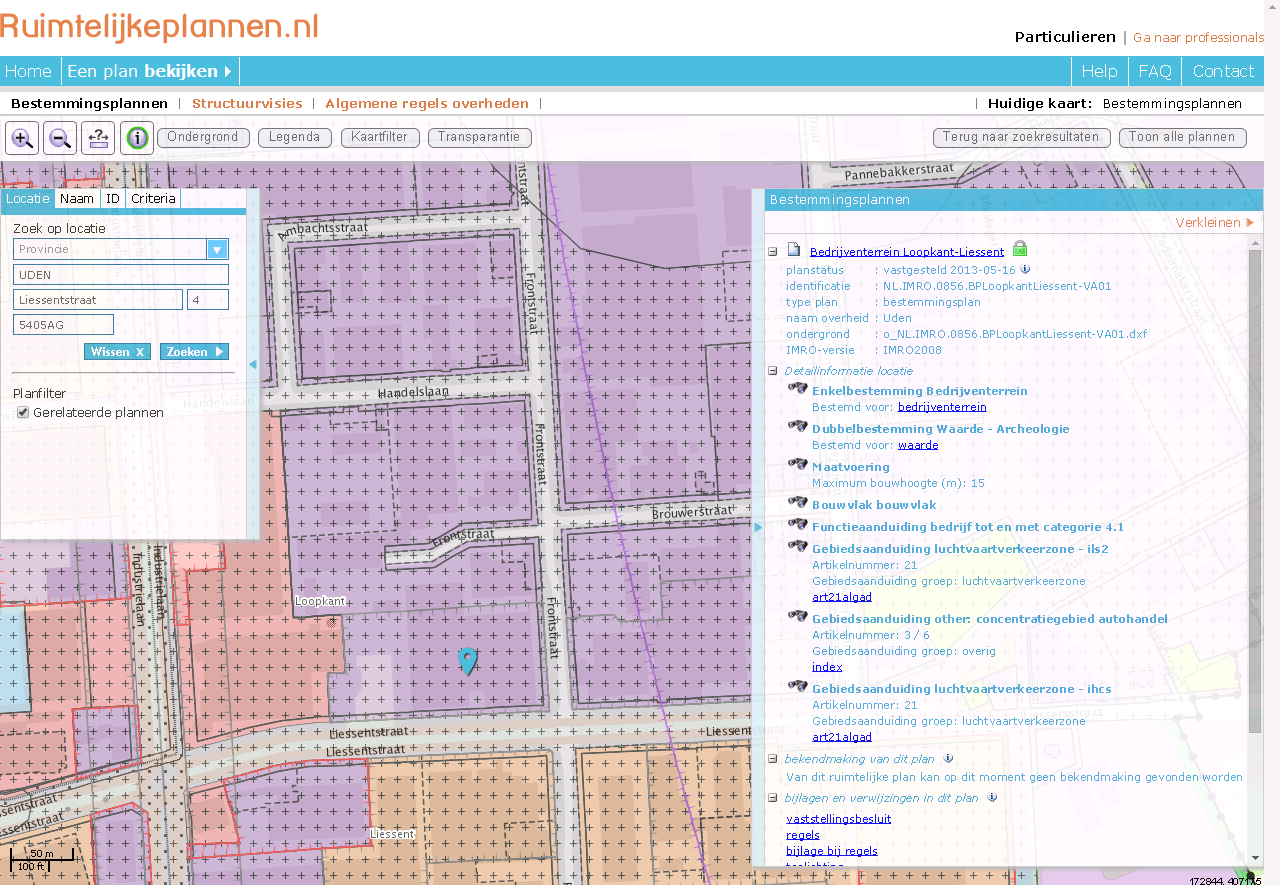Collapse the search panel with left arrow
Image resolution: width=1280 pixels, height=885 pixels.
coord(253,365)
